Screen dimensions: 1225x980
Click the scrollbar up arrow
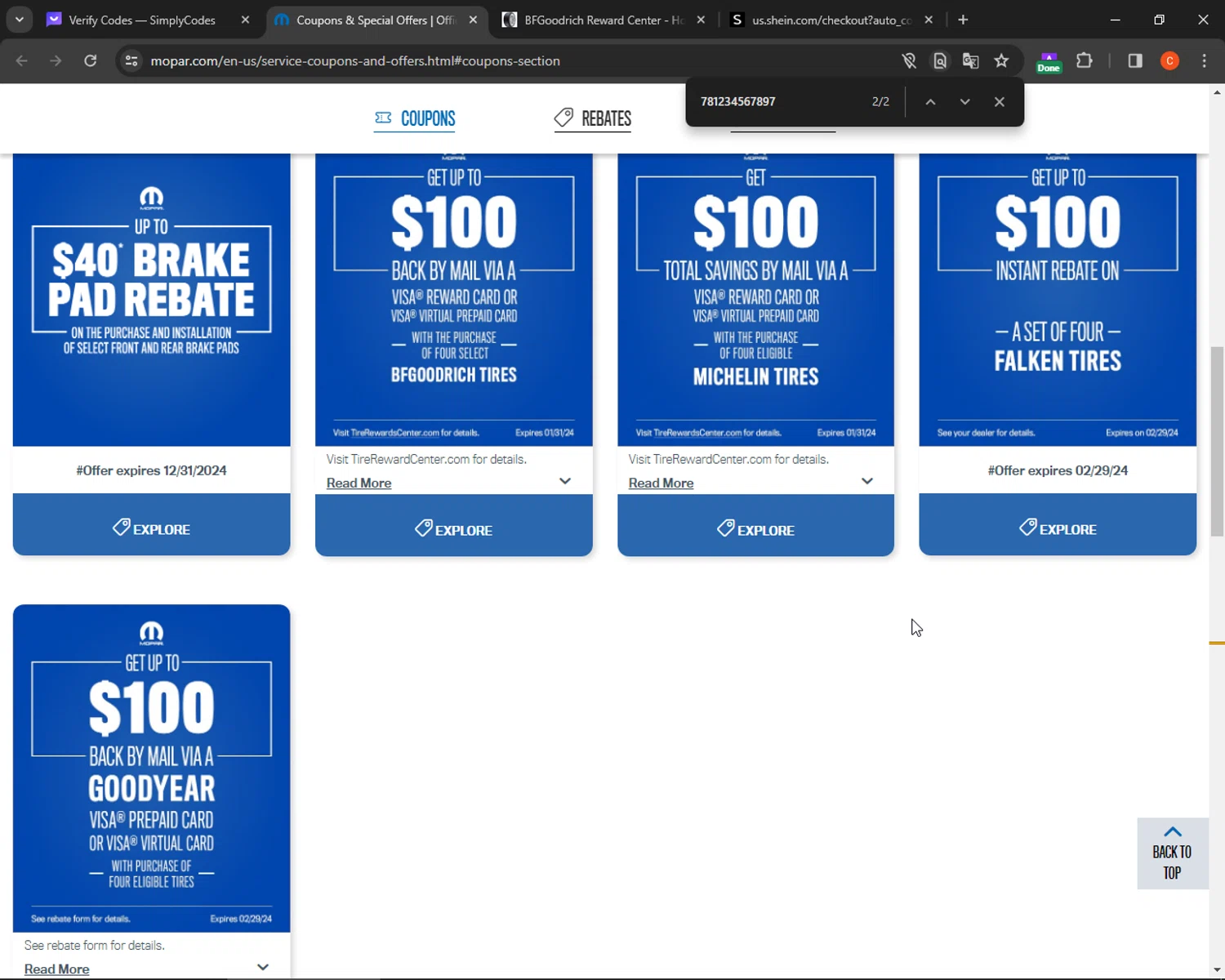(x=1217, y=92)
